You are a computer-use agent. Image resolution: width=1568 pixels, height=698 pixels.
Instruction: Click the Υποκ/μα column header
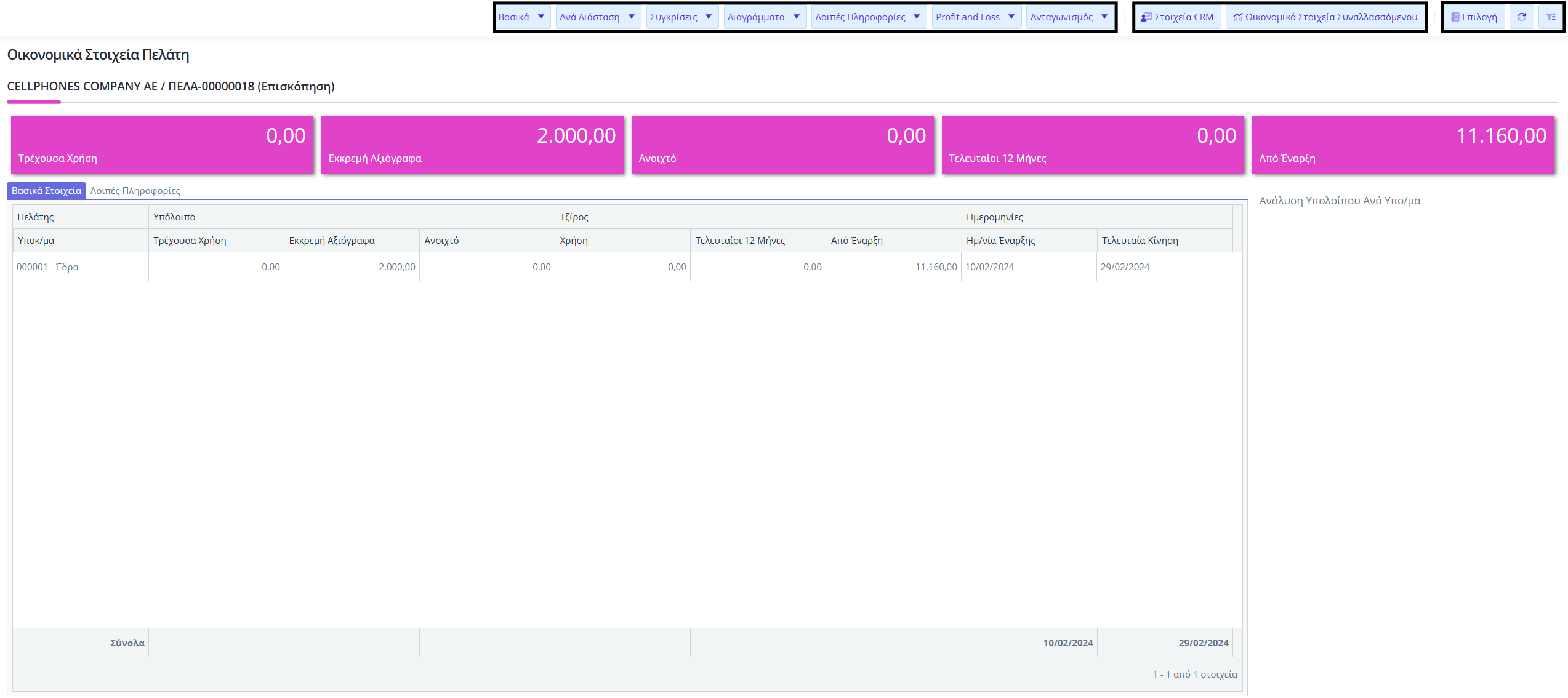pyautogui.click(x=81, y=241)
